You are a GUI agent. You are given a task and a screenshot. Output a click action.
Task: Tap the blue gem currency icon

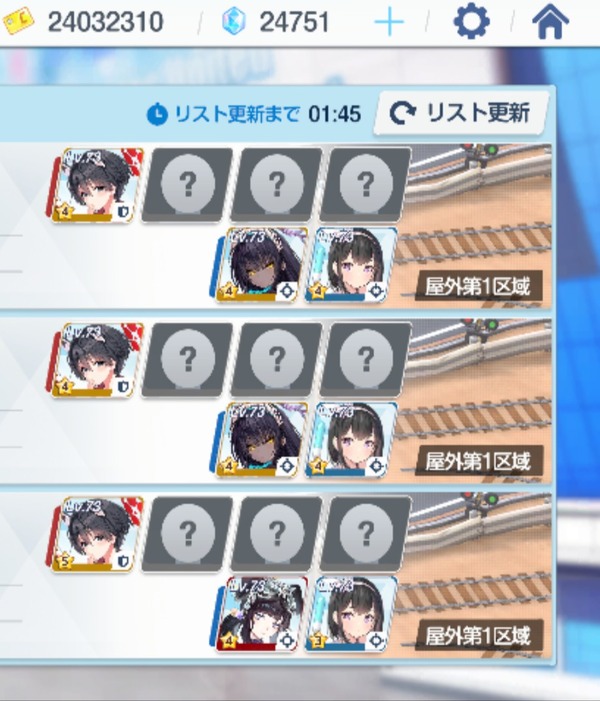(234, 21)
